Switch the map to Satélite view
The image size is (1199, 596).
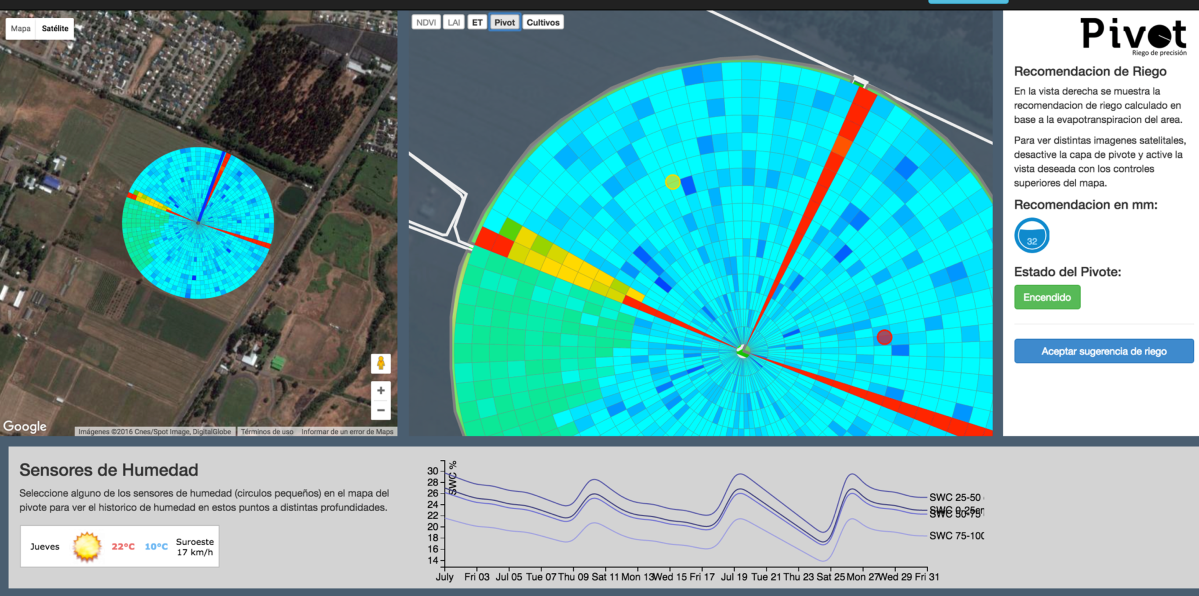pos(55,28)
